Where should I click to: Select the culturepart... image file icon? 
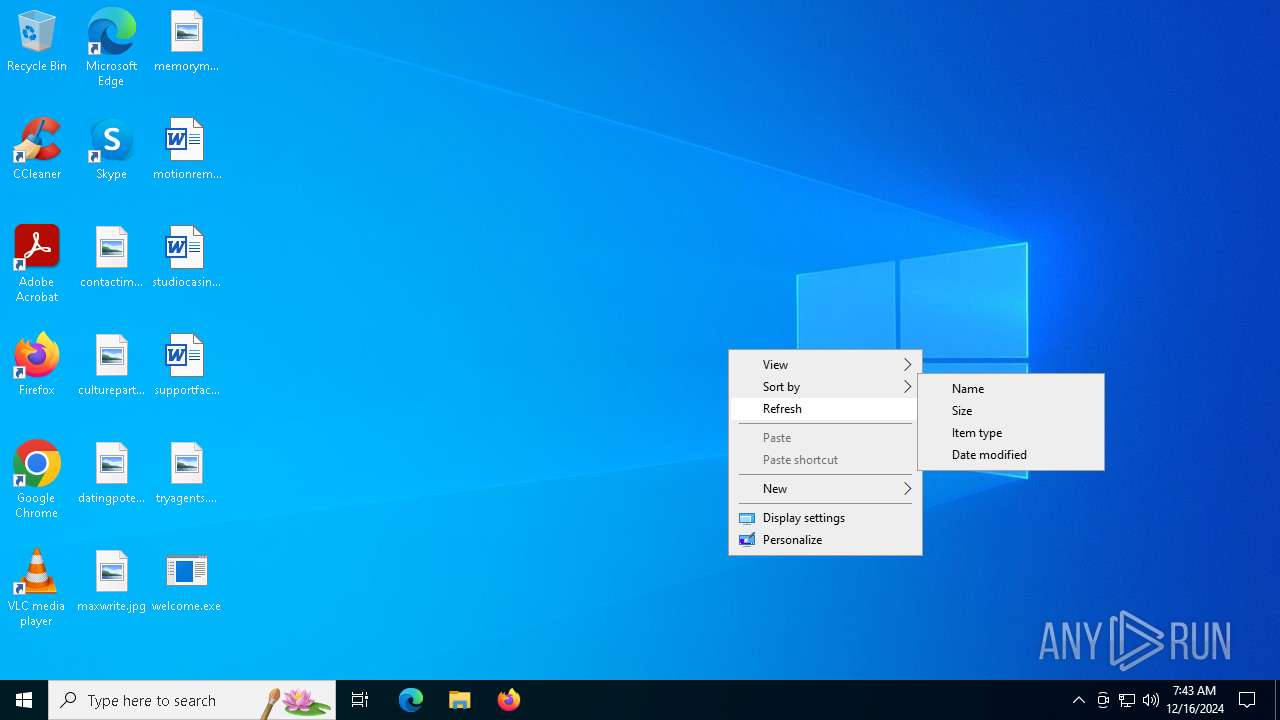click(x=111, y=365)
